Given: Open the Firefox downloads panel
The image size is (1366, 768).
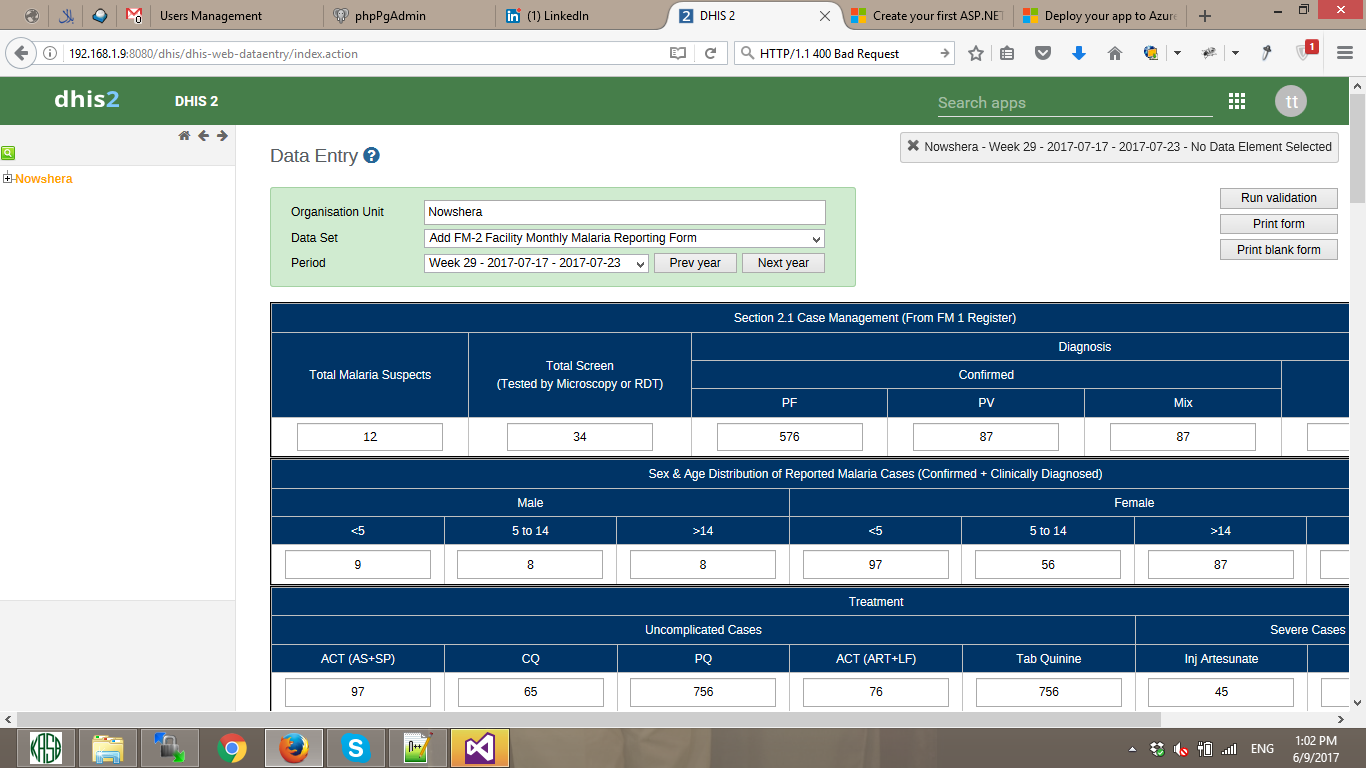Looking at the screenshot, I should tap(1078, 54).
